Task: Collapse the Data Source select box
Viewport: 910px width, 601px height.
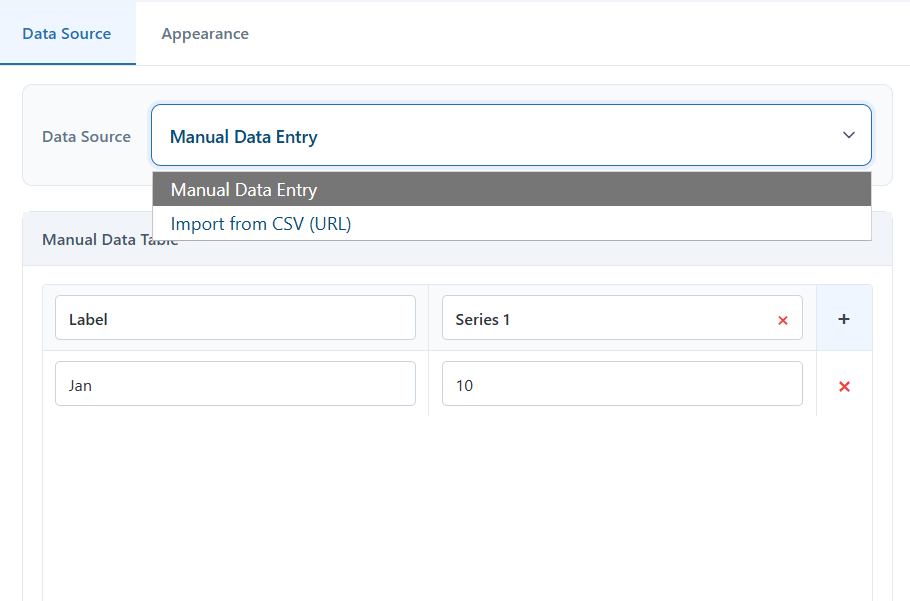Action: tap(511, 135)
